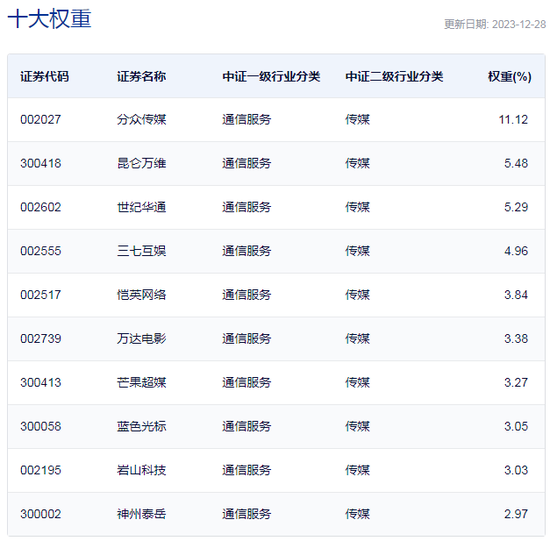This screenshot has height=541, width=550.
Task: Click the 证券名称 column header
Action: pos(141,76)
